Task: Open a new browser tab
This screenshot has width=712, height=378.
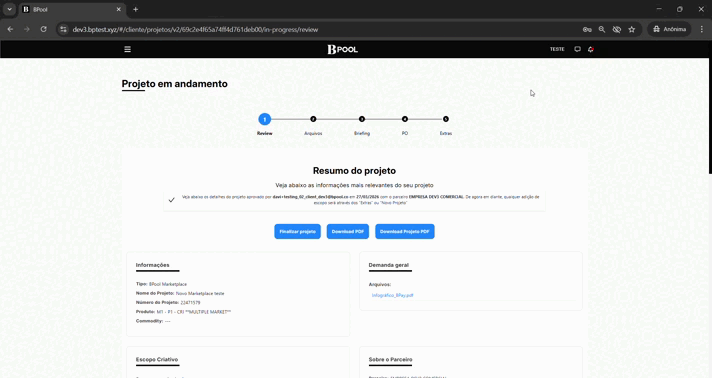Action: pyautogui.click(x=135, y=9)
